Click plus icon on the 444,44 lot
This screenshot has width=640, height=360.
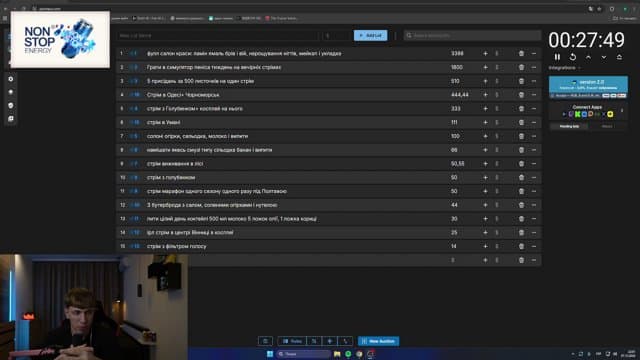tap(485, 95)
